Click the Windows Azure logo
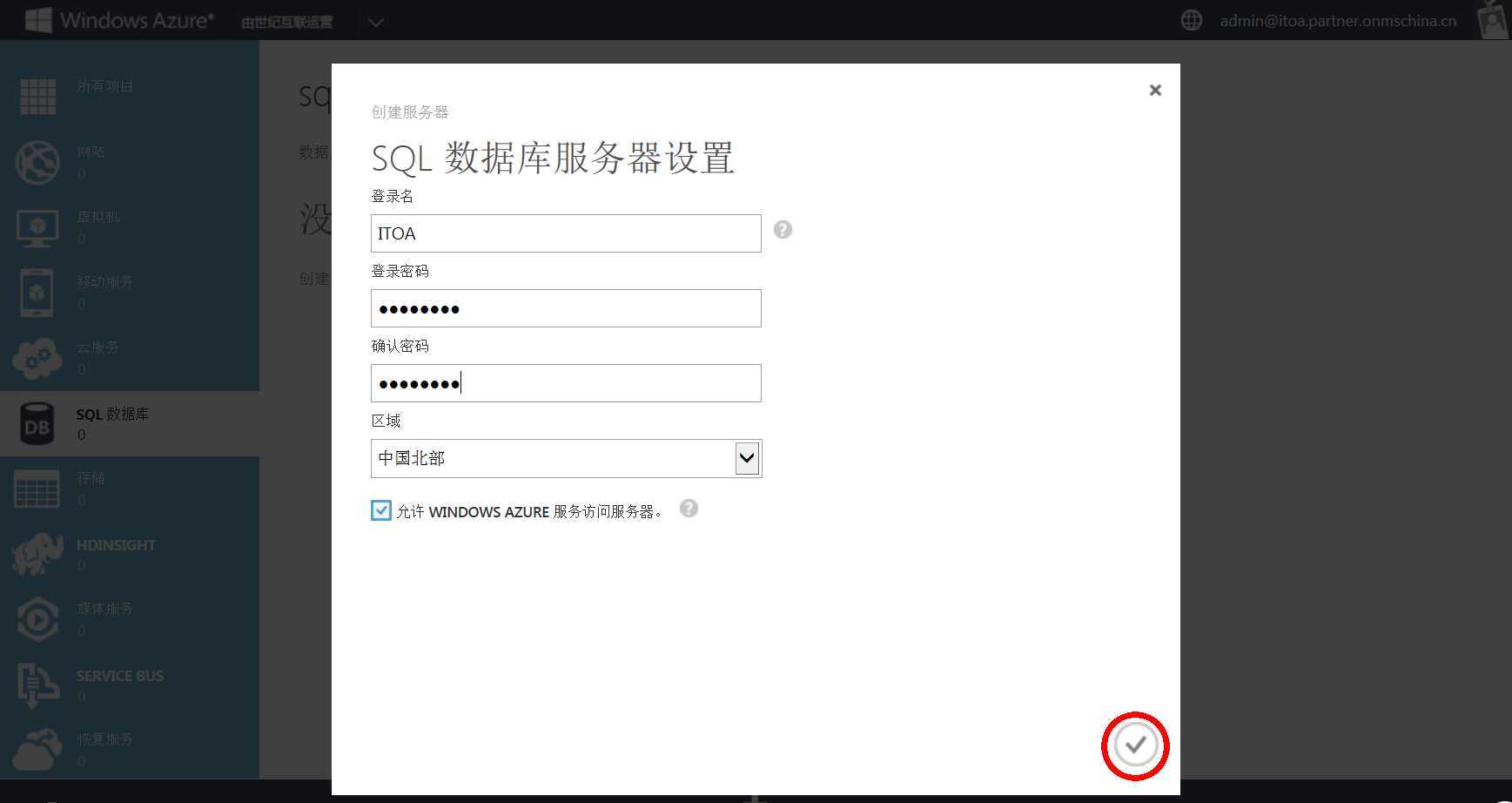The image size is (1512, 803). pos(118,20)
